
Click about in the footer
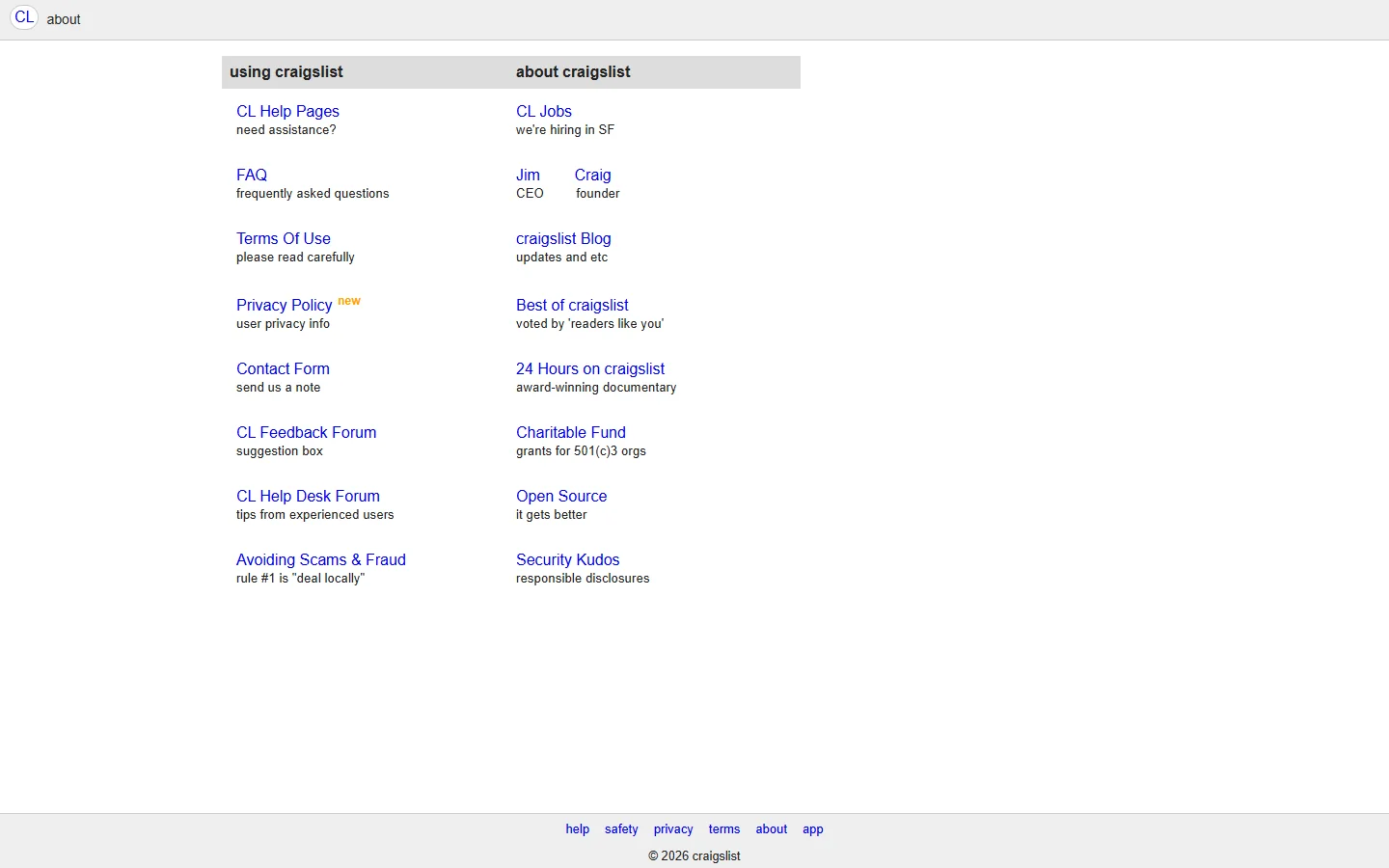772,829
